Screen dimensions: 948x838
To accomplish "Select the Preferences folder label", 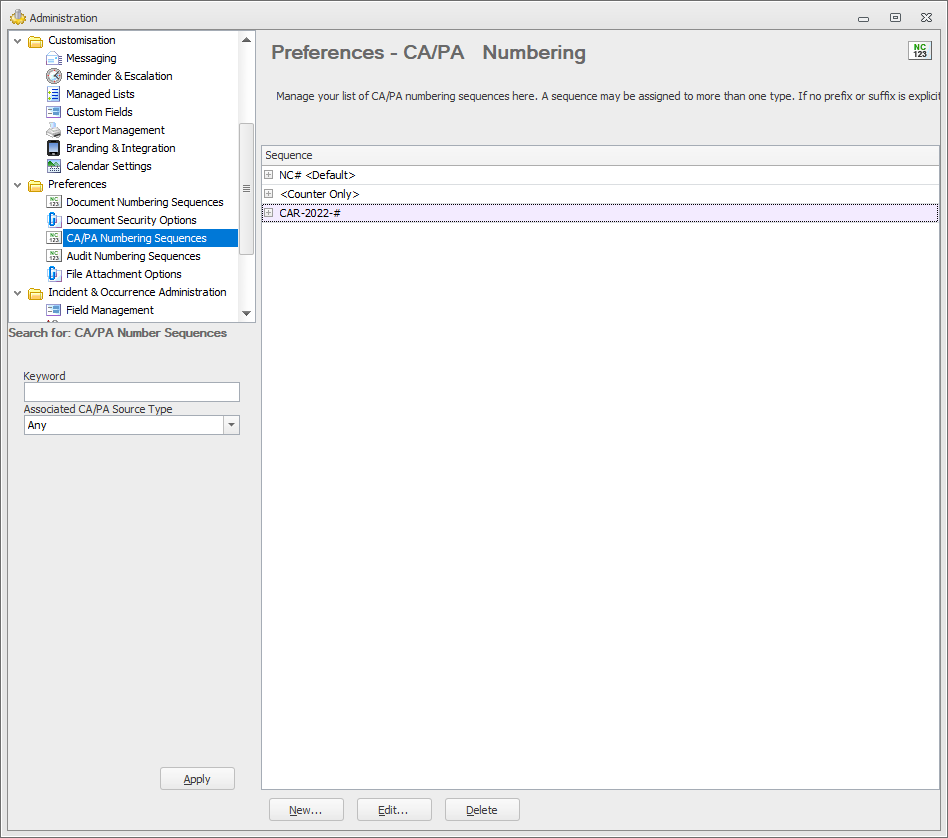I will (77, 184).
